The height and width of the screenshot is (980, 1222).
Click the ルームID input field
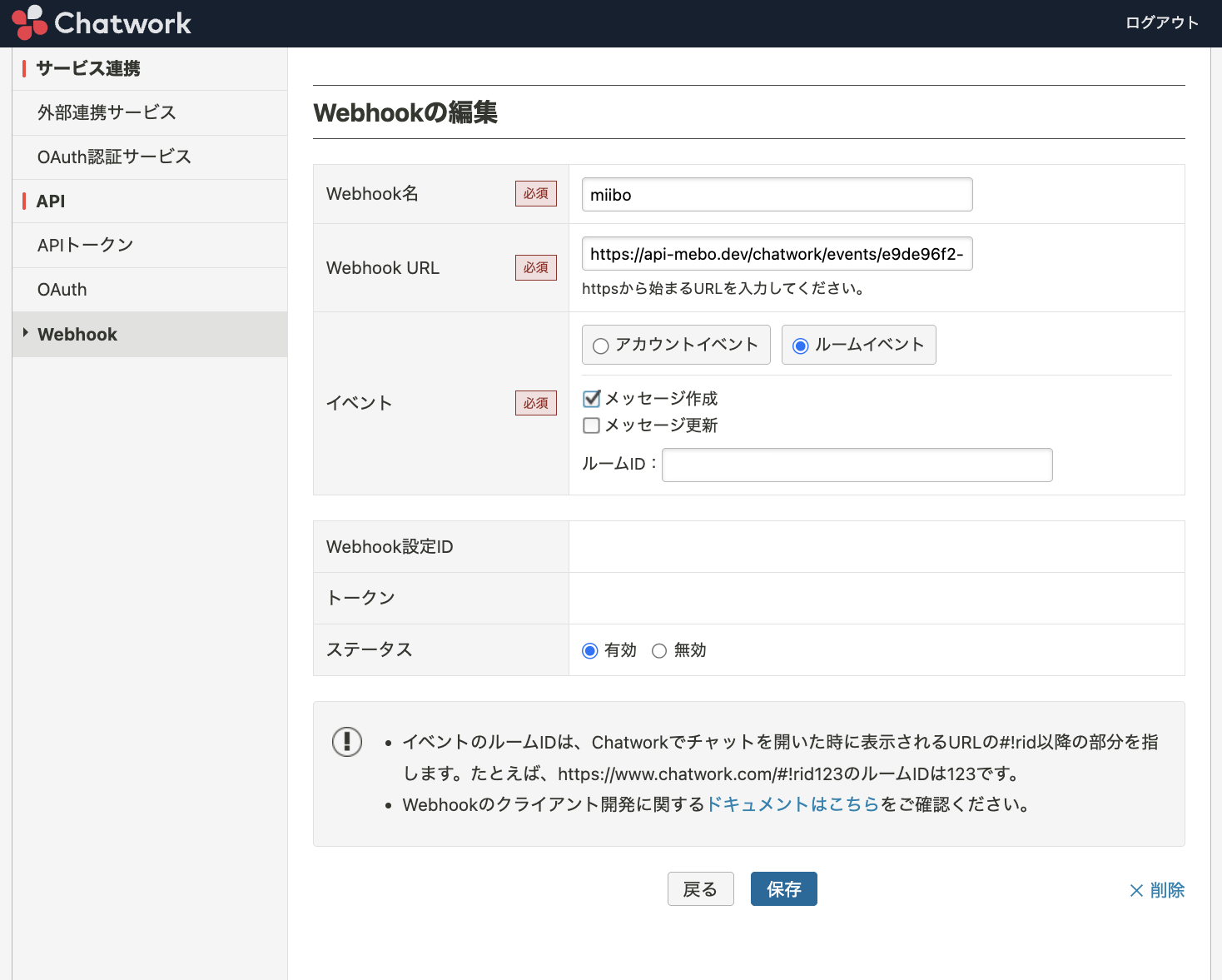pos(857,465)
